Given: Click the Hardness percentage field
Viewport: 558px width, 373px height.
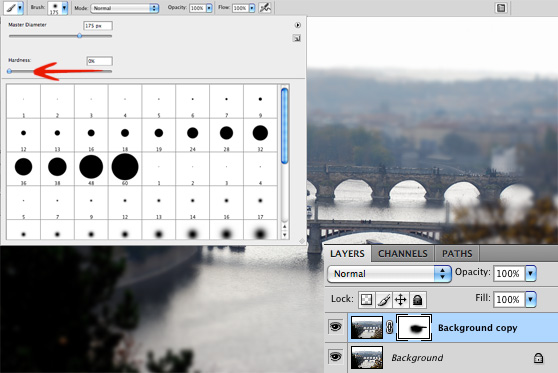Looking at the screenshot, I should [x=100, y=61].
